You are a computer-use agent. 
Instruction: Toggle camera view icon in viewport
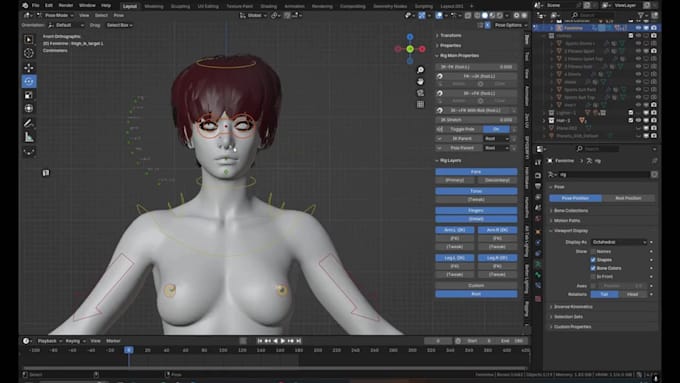pyautogui.click(x=420, y=93)
